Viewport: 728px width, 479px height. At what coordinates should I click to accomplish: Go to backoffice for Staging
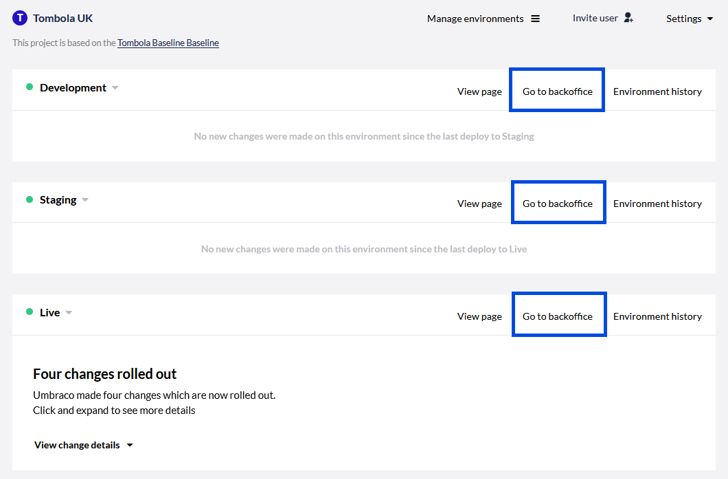click(x=557, y=203)
